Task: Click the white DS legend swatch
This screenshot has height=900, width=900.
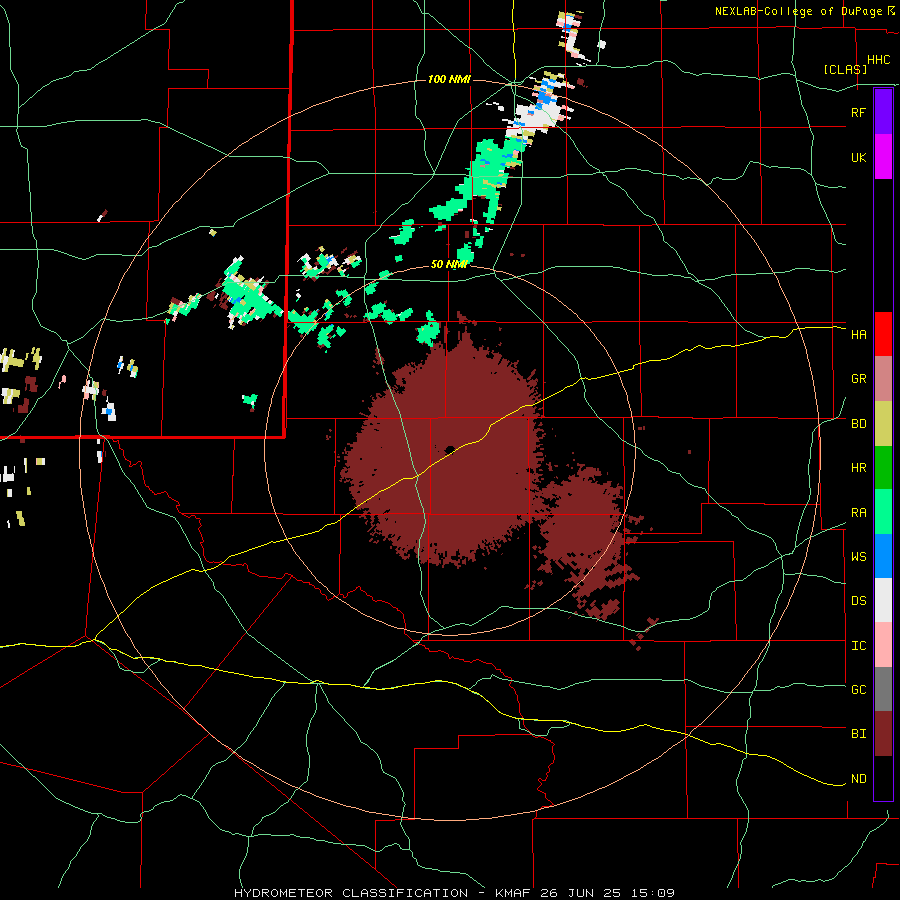Action: coord(883,600)
